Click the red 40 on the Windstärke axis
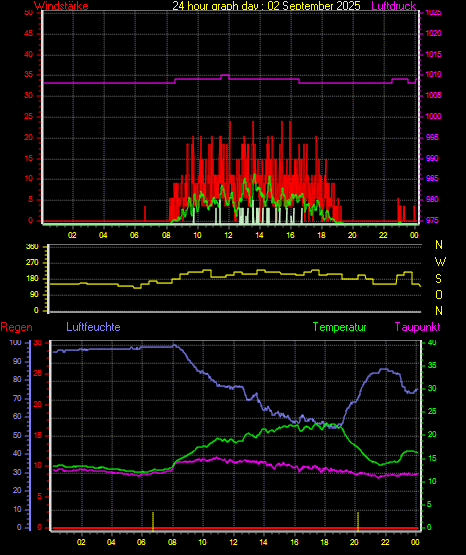This screenshot has width=466, height=555. (x=29, y=55)
